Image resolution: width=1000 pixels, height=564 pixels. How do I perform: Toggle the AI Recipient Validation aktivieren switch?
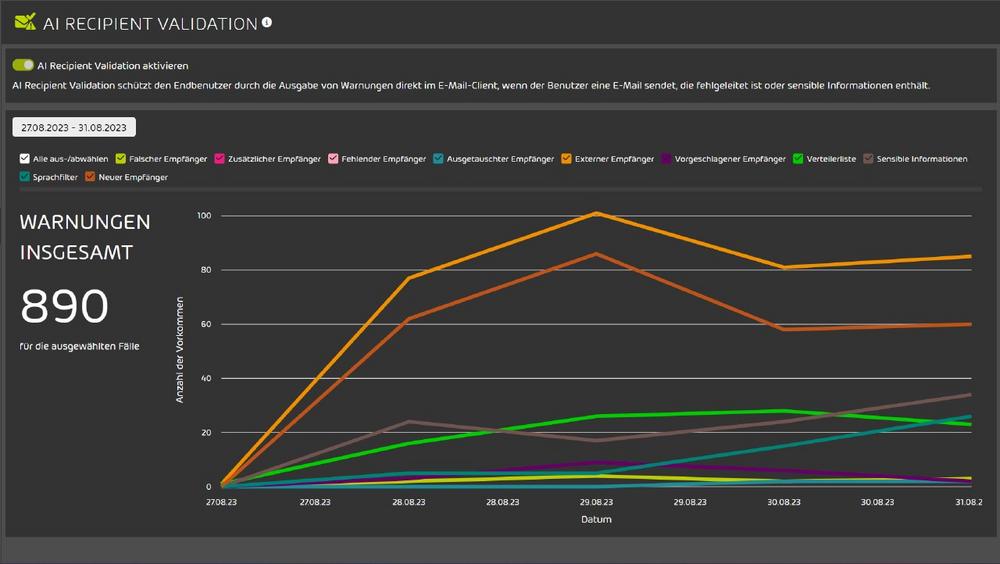(x=23, y=65)
